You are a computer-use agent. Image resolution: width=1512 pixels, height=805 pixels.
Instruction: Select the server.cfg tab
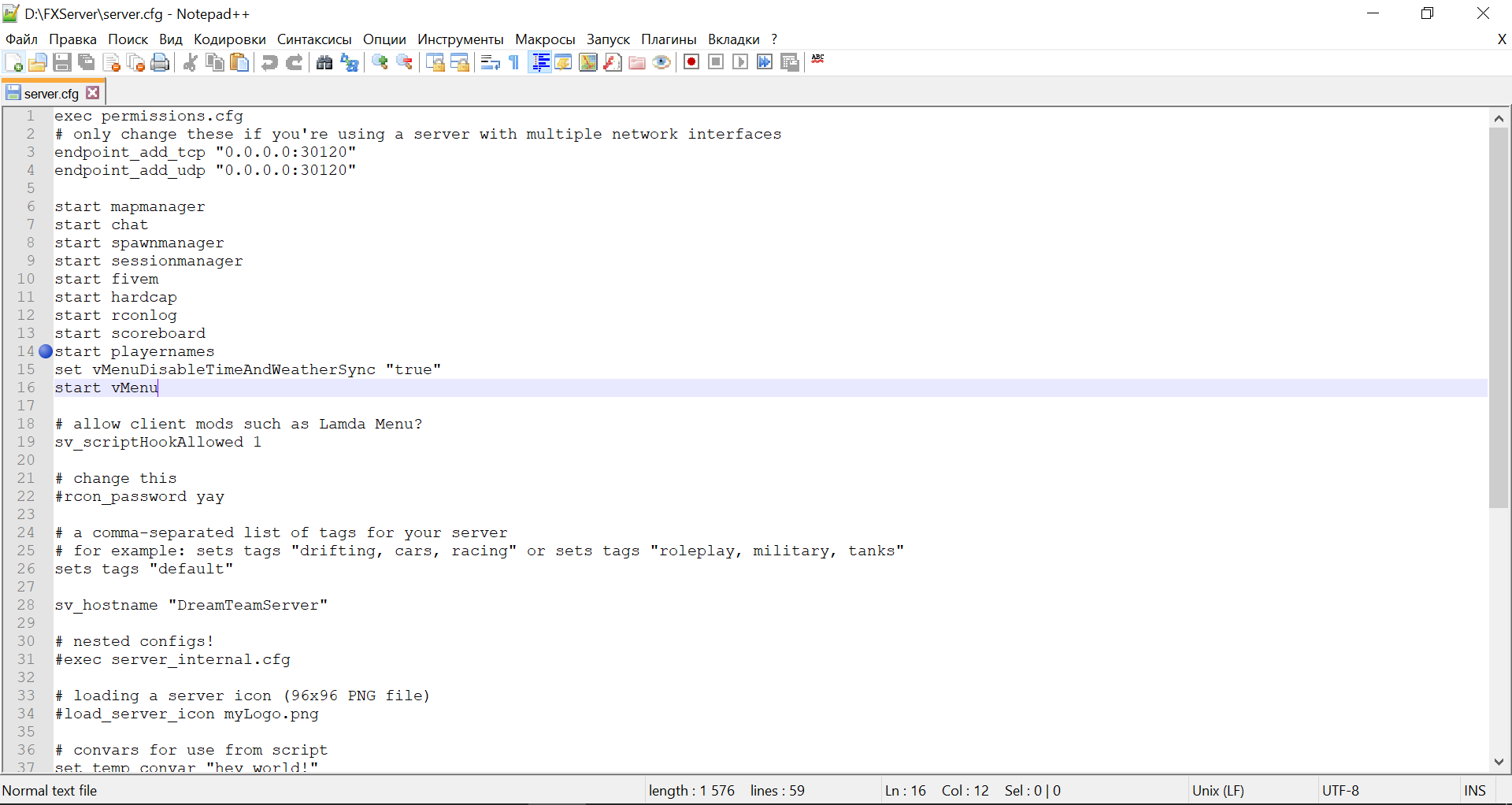pyautogui.click(x=52, y=94)
